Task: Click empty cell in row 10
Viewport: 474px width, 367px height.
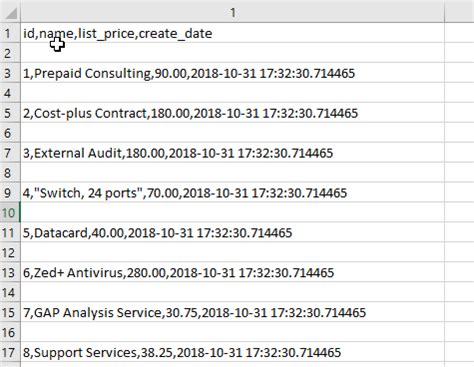Action: click(232, 212)
